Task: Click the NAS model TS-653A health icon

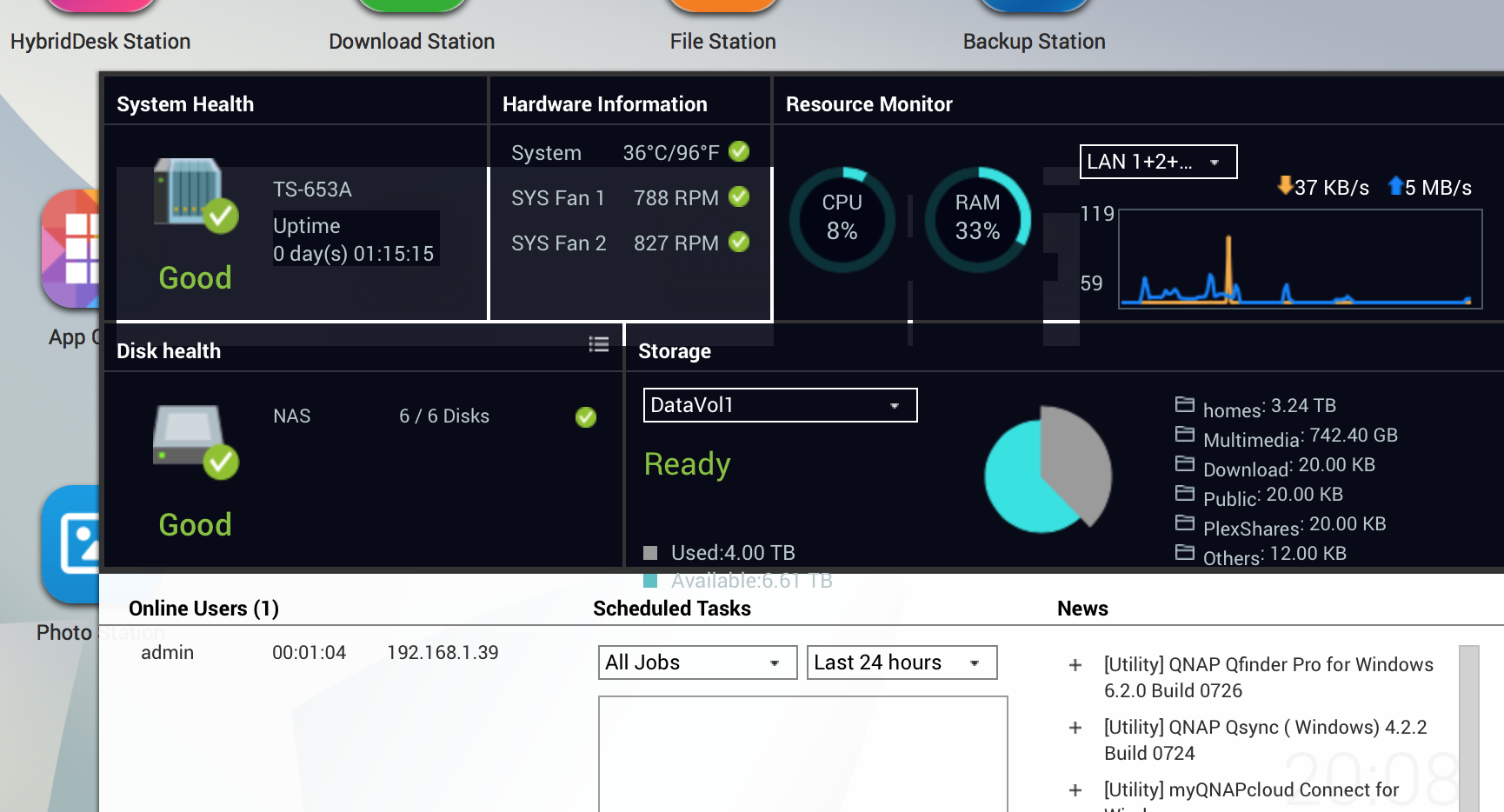Action: [196, 195]
